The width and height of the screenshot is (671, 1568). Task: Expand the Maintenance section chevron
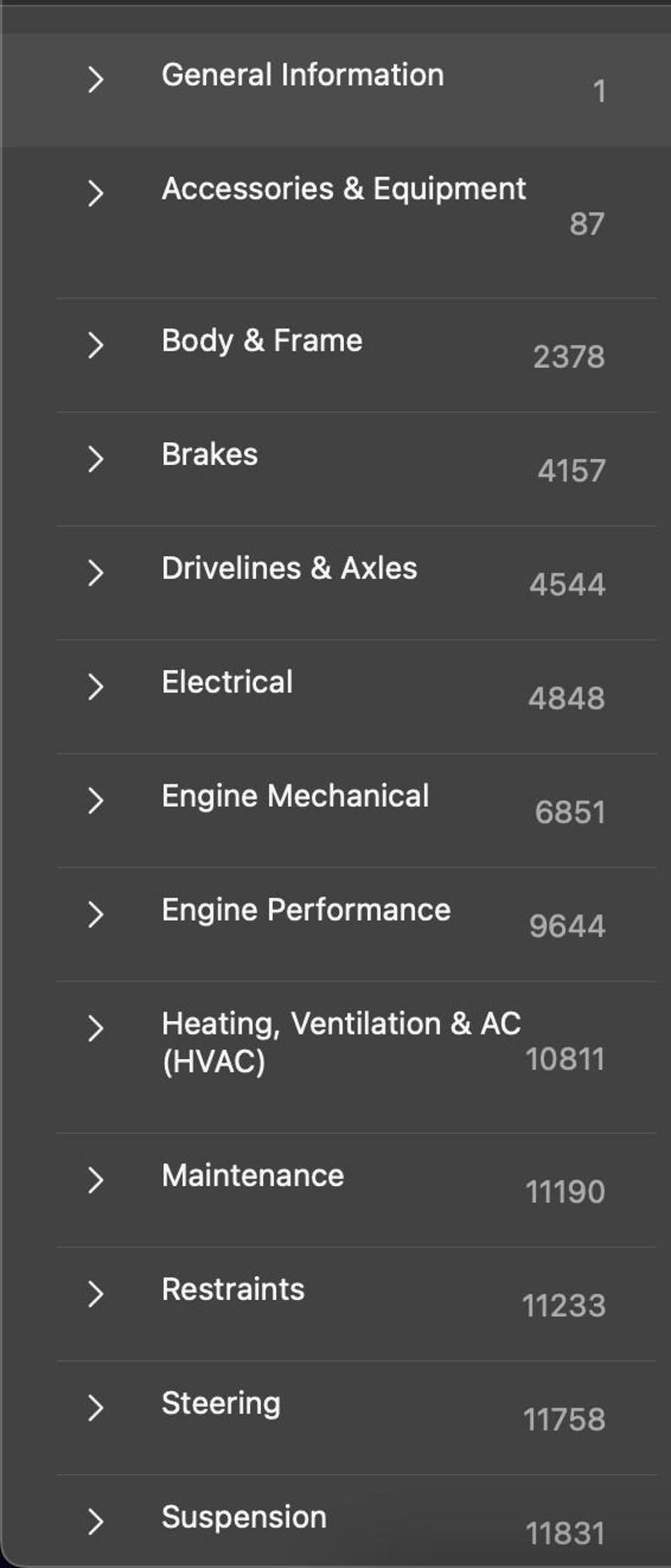click(95, 1180)
